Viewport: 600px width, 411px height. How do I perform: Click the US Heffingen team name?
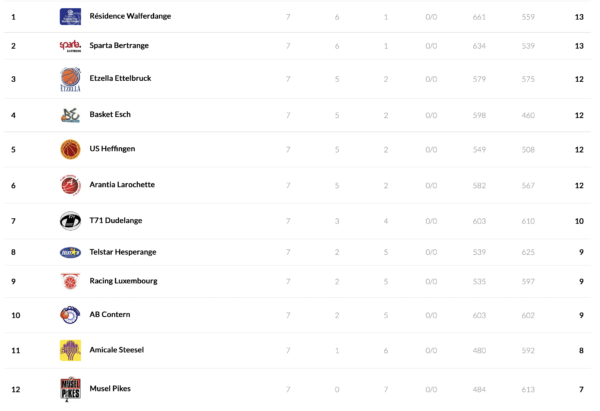(112, 149)
